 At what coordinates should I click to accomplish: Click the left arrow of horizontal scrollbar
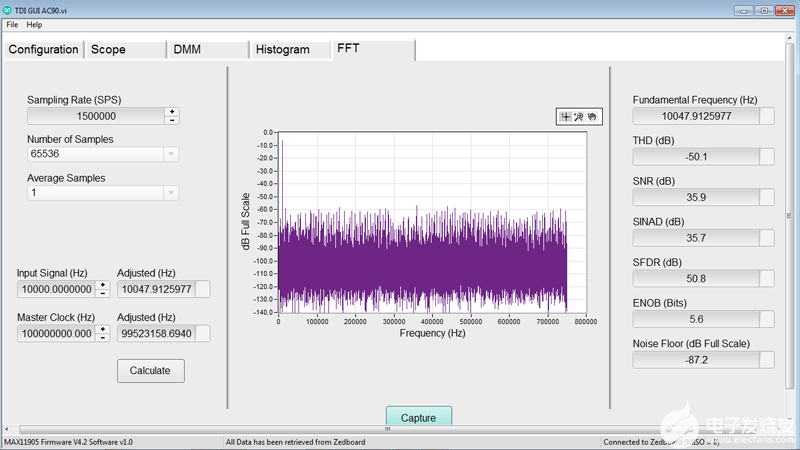[x=7, y=429]
